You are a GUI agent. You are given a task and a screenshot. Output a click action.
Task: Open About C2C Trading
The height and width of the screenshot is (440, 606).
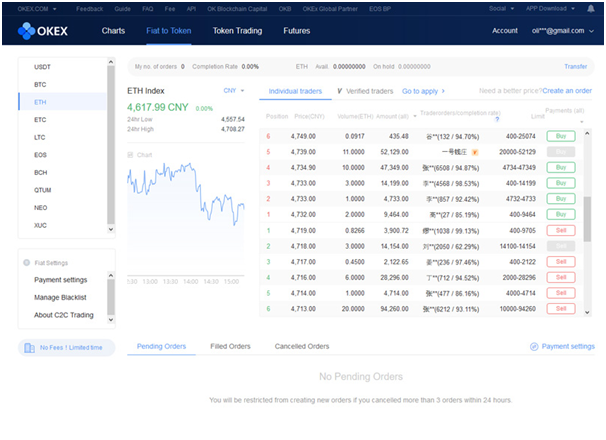64,315
